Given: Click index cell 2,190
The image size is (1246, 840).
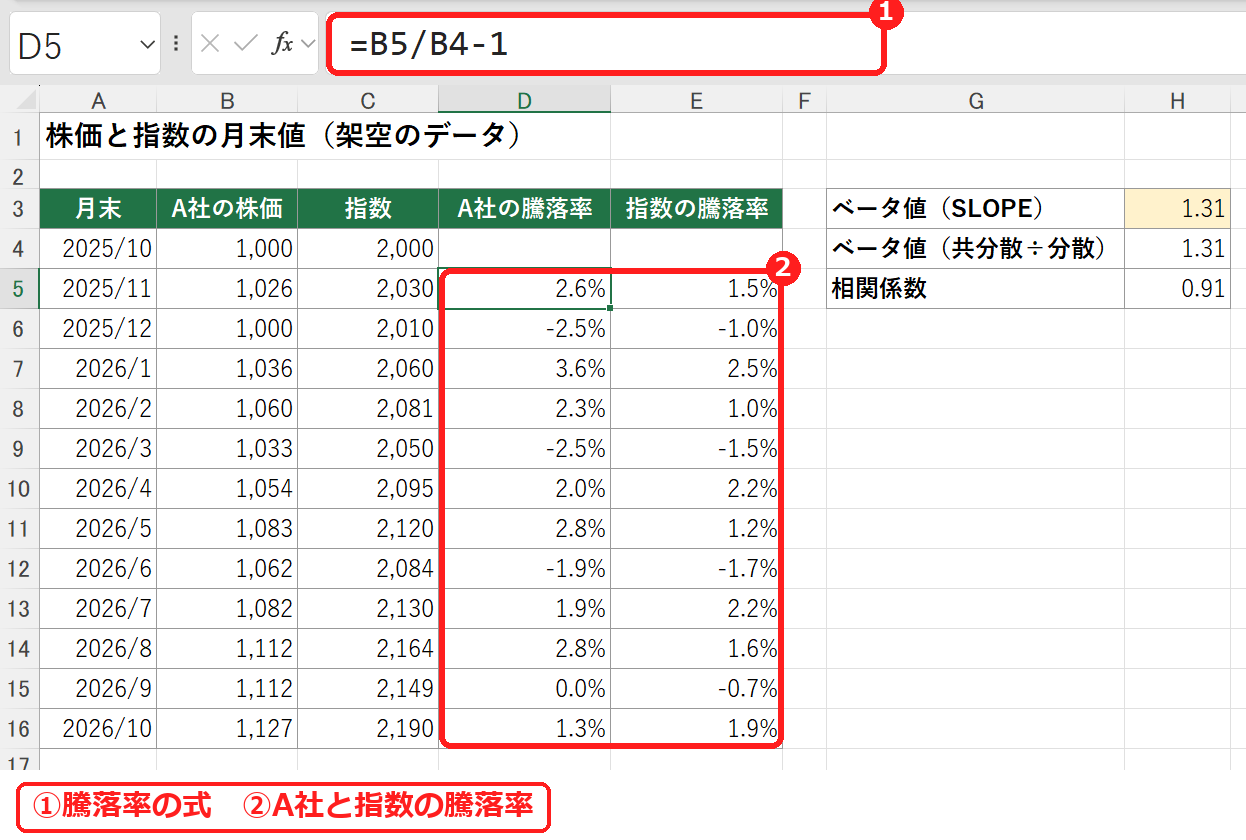Looking at the screenshot, I should (x=368, y=729).
